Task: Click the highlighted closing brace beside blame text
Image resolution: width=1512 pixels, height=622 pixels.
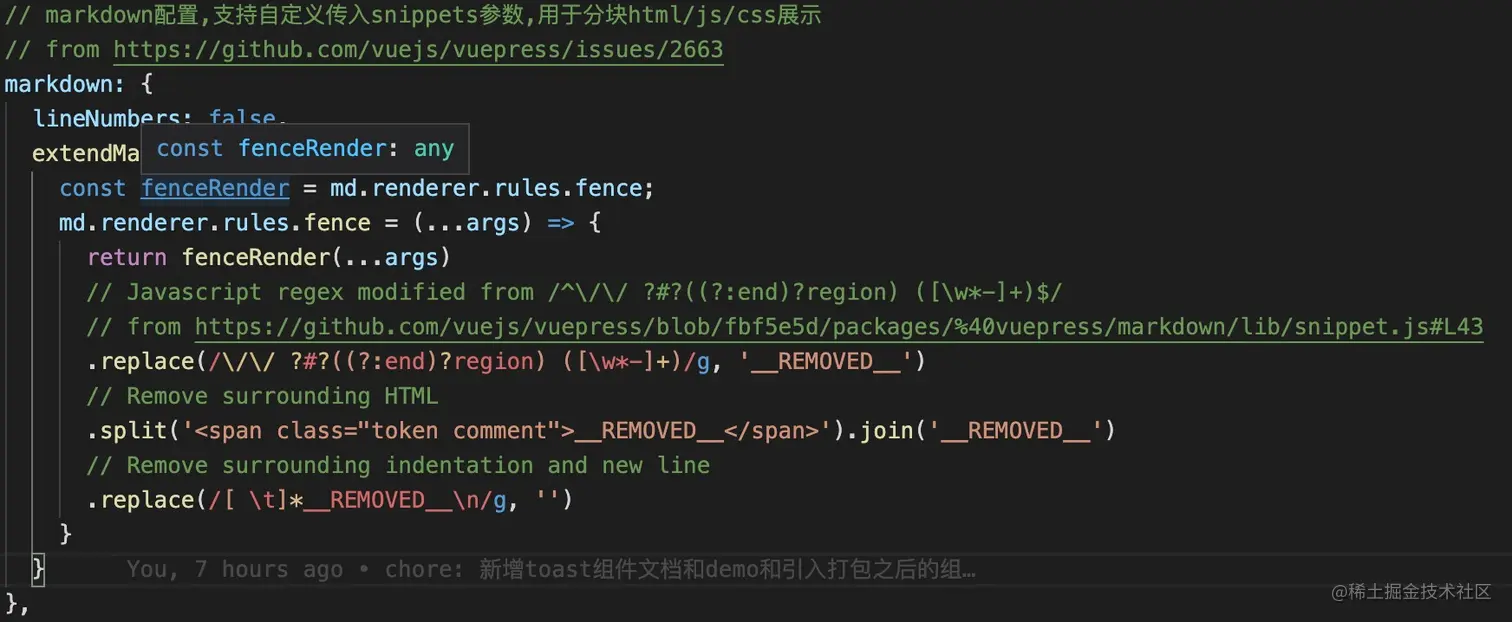Action: (x=39, y=569)
